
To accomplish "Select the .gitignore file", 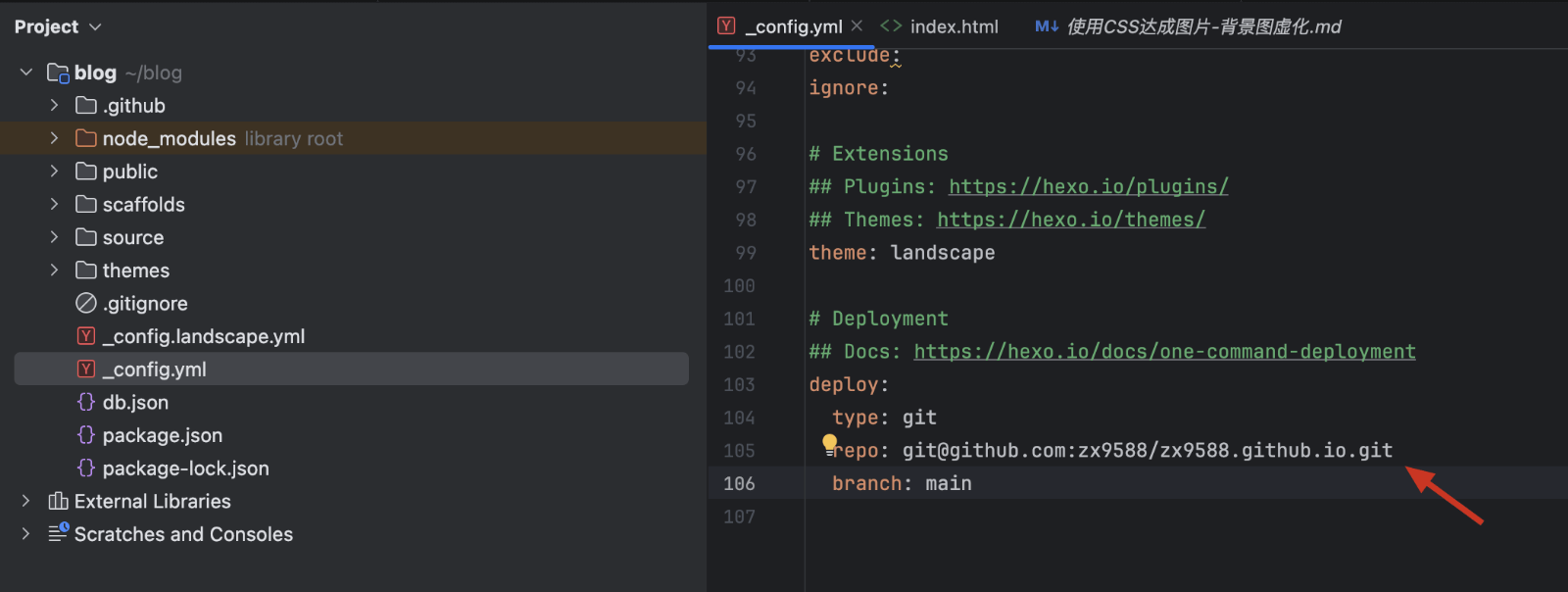I will pos(145,303).
